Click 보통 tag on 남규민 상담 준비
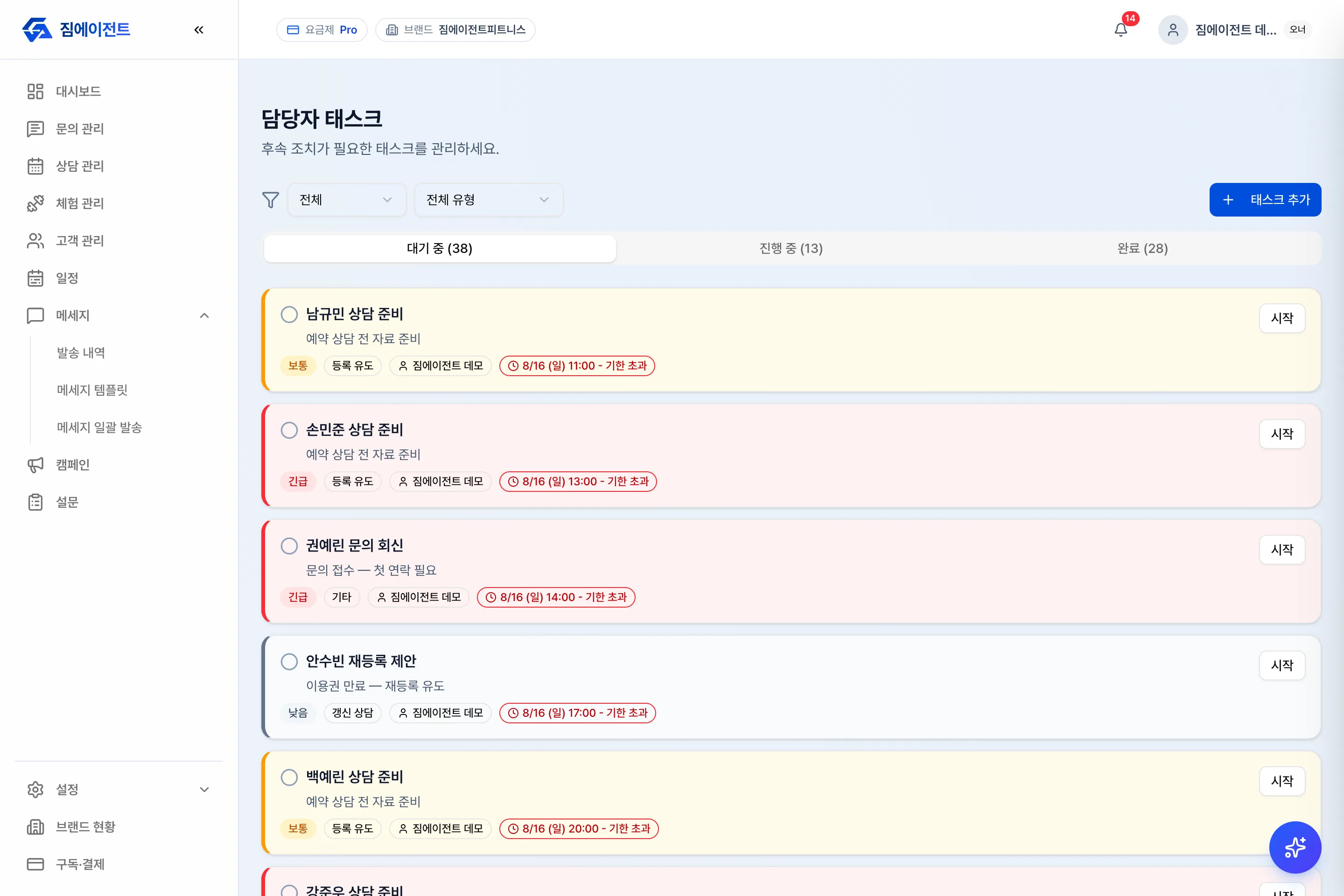 pos(298,366)
